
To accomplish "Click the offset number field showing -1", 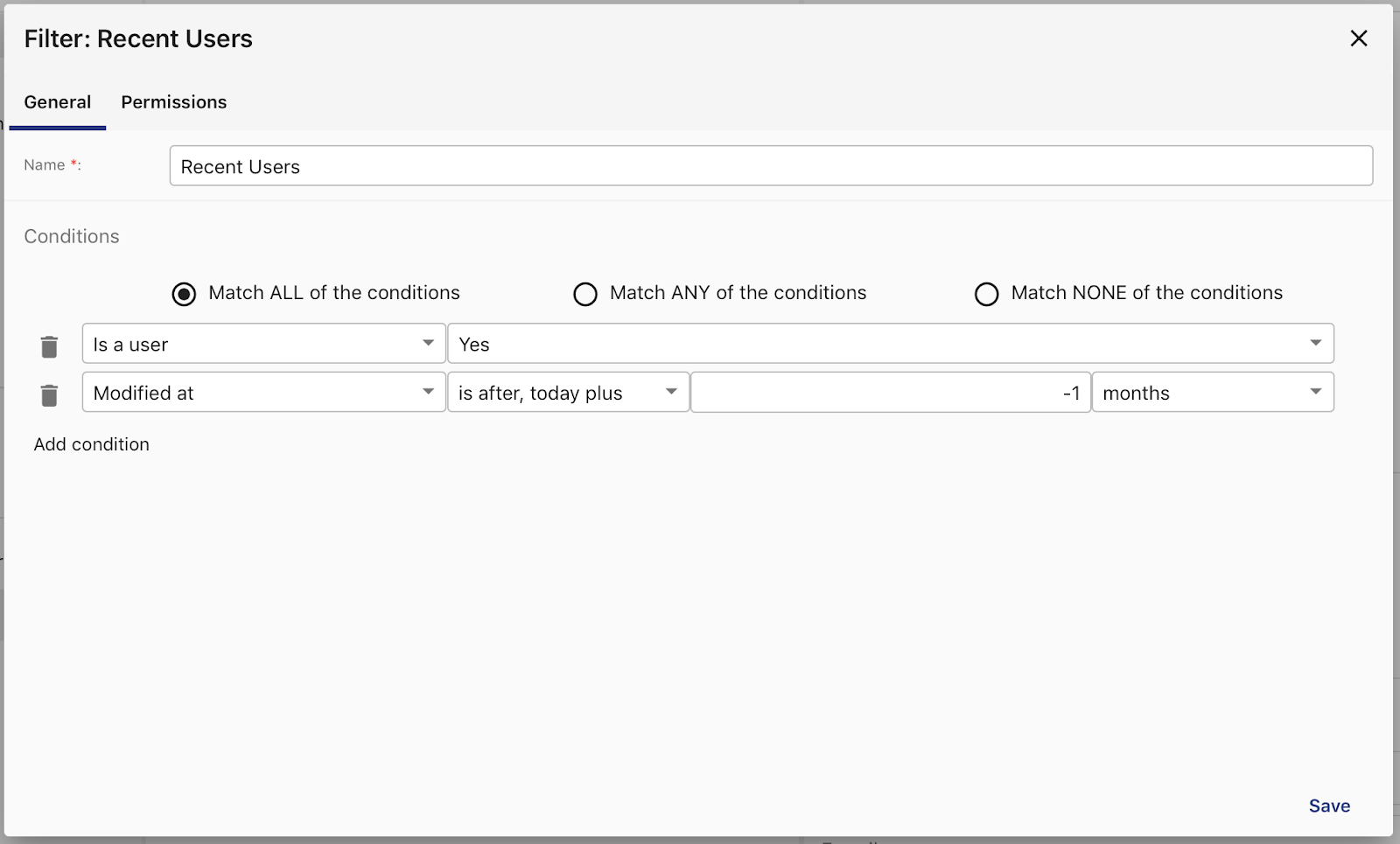I will 890,393.
